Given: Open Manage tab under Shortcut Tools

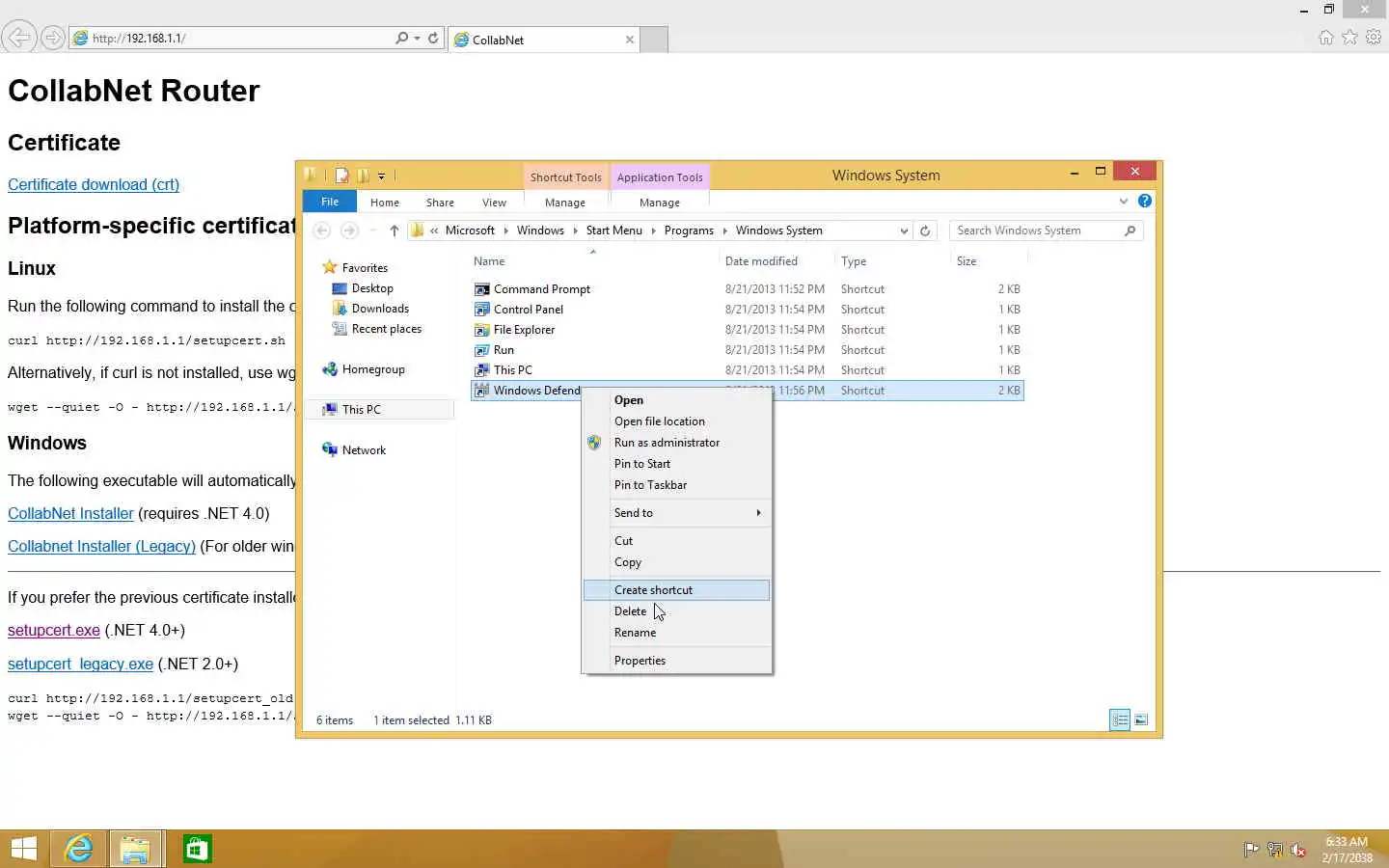Looking at the screenshot, I should (565, 203).
